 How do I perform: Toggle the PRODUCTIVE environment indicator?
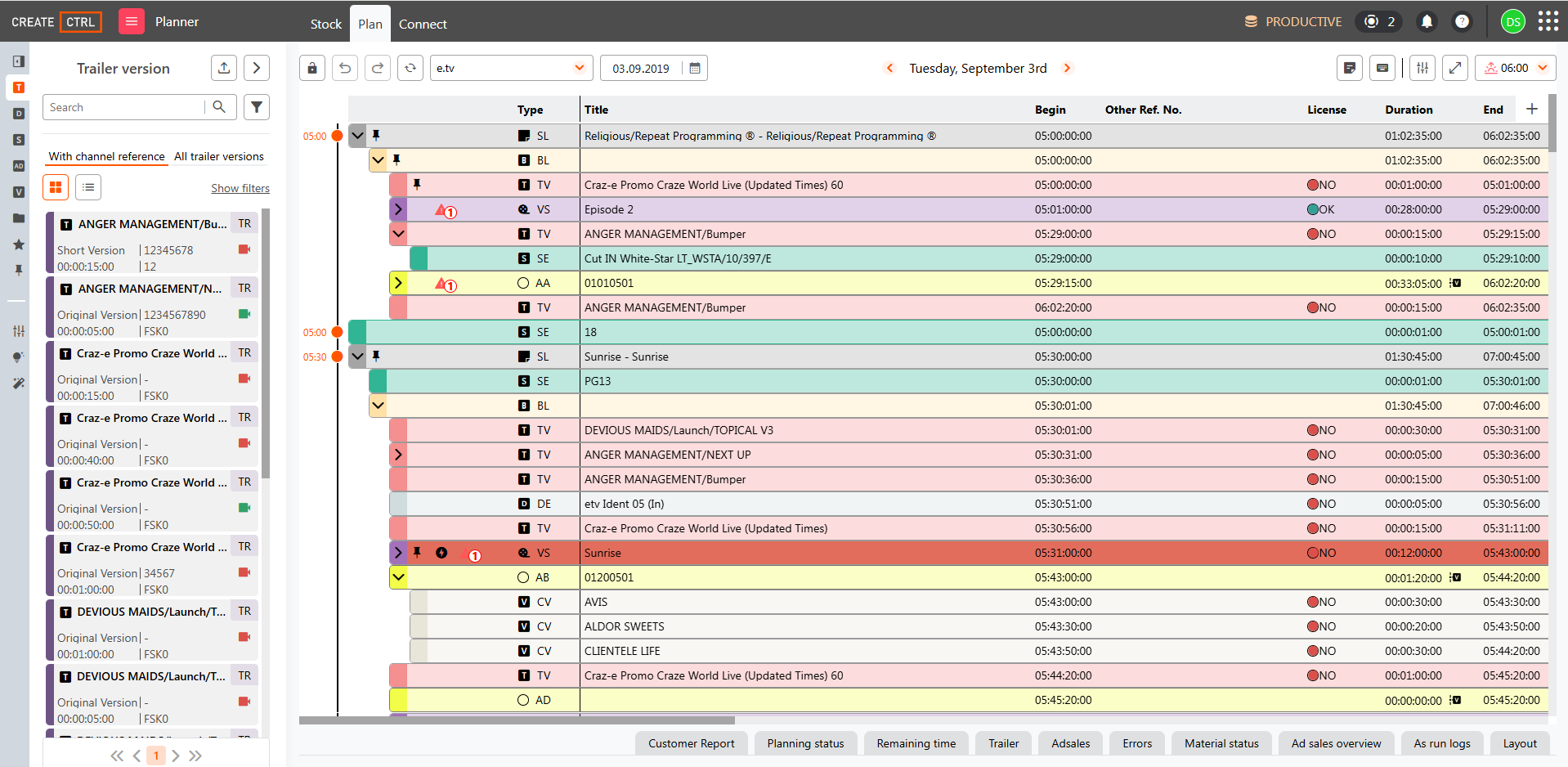(x=1292, y=22)
